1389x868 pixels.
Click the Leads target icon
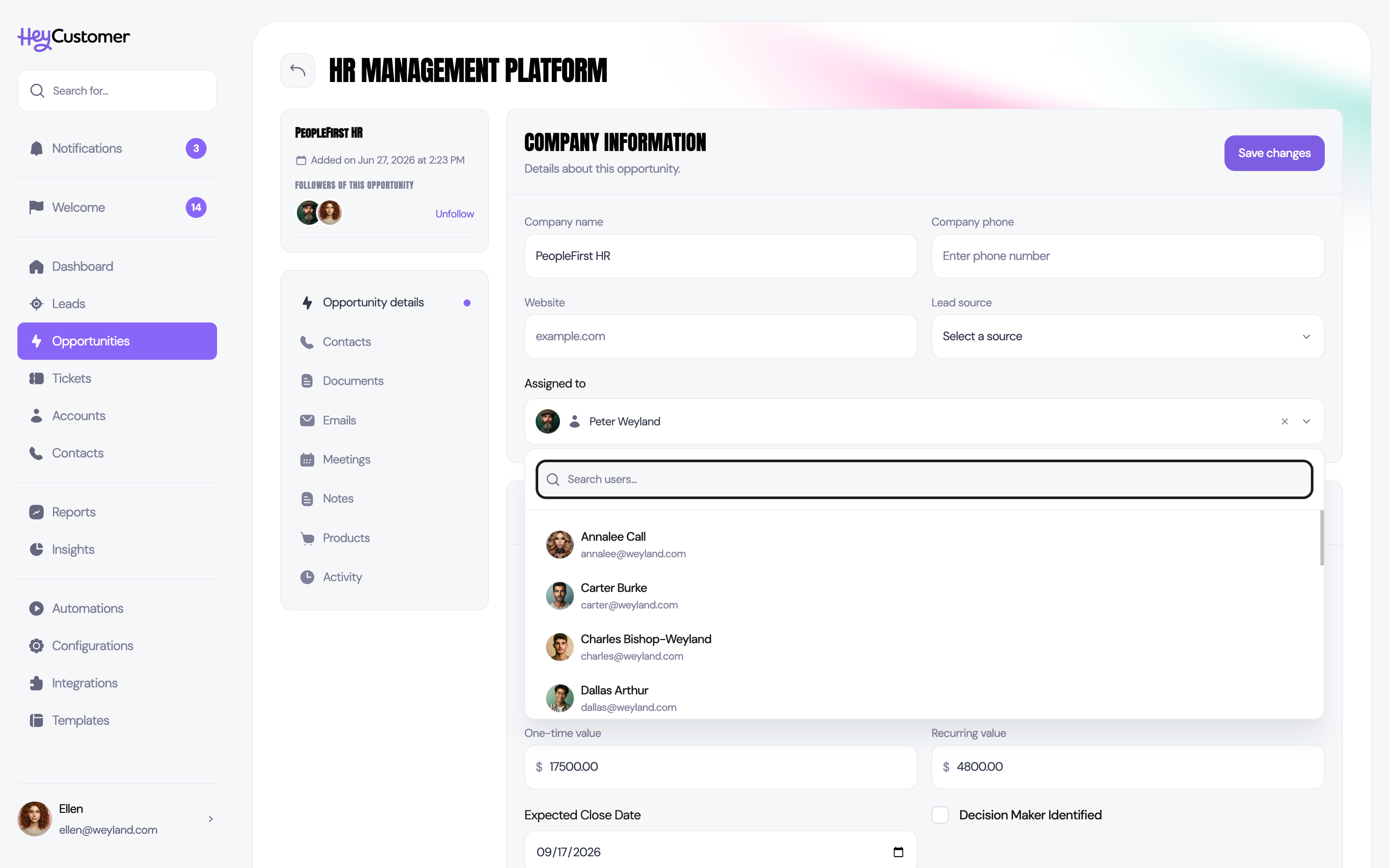tap(36, 304)
